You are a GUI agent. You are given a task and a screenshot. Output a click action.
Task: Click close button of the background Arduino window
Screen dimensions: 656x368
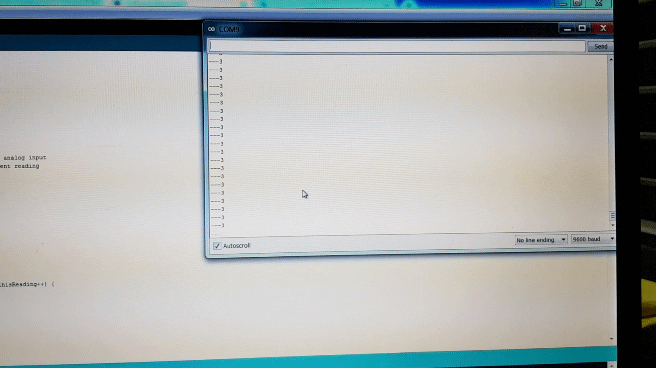599,3
